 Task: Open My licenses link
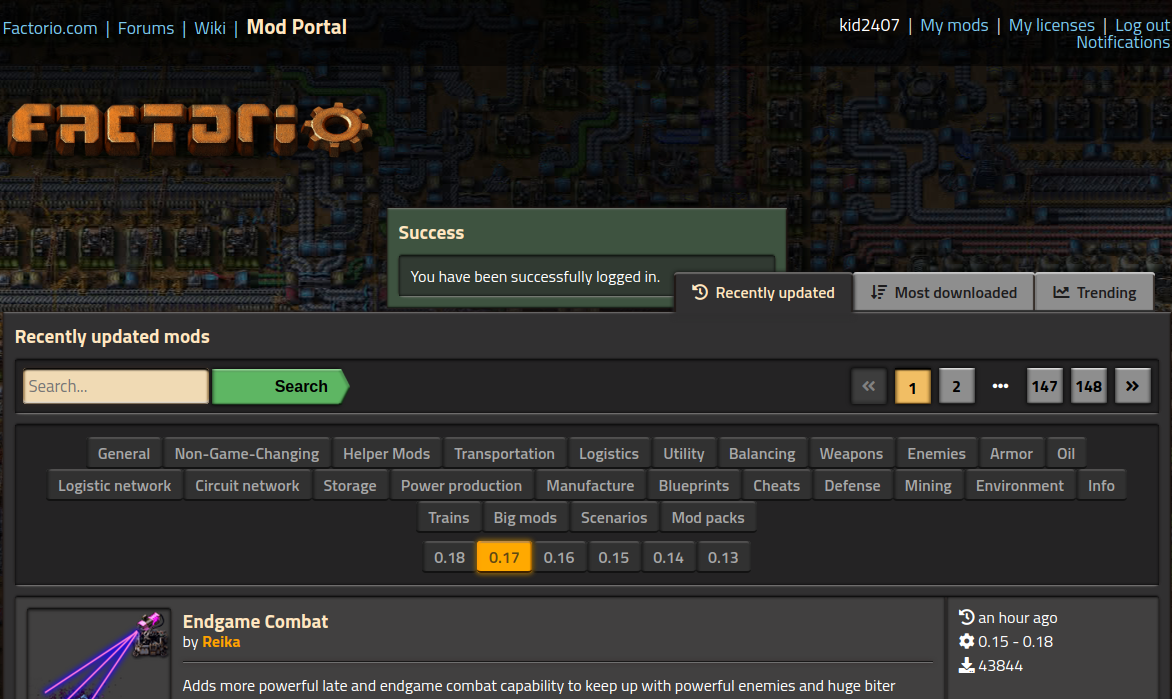(1052, 25)
